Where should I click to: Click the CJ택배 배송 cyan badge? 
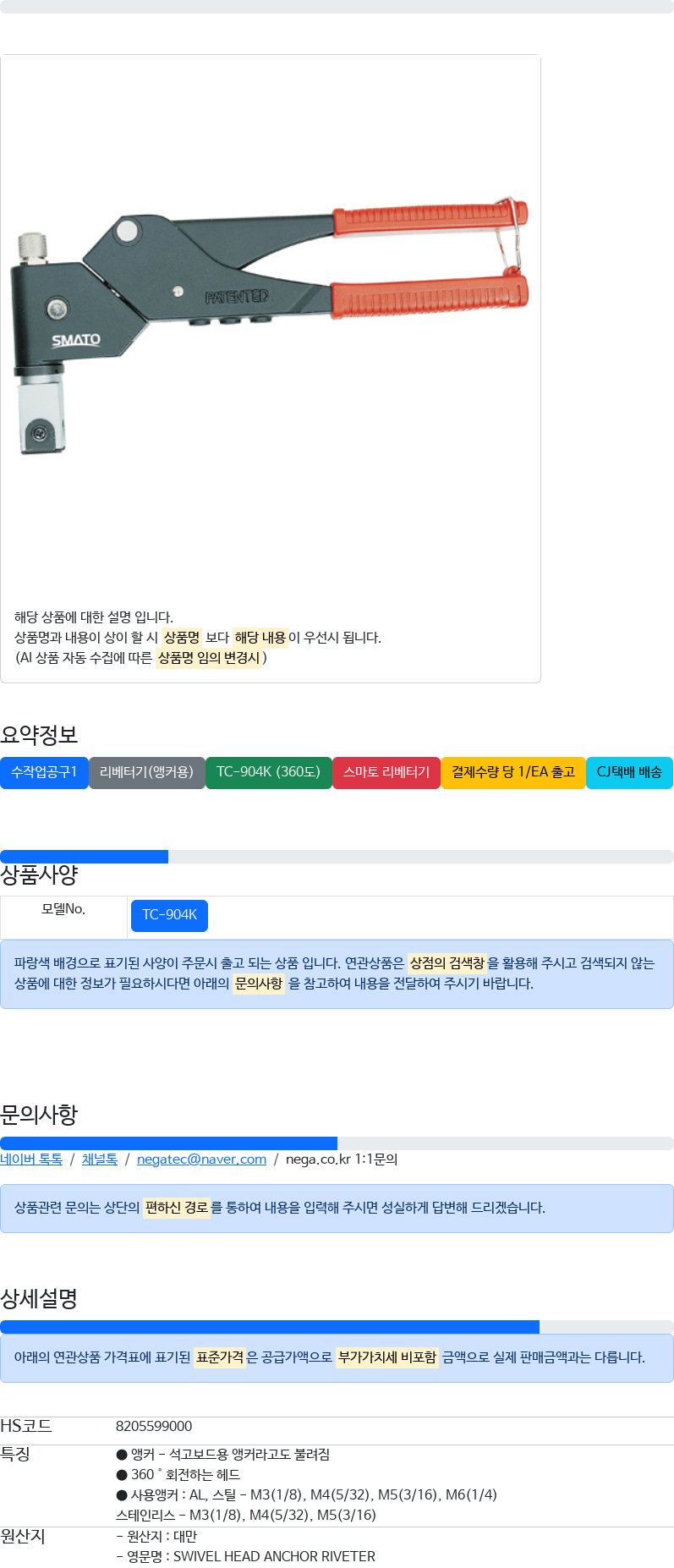629,772
